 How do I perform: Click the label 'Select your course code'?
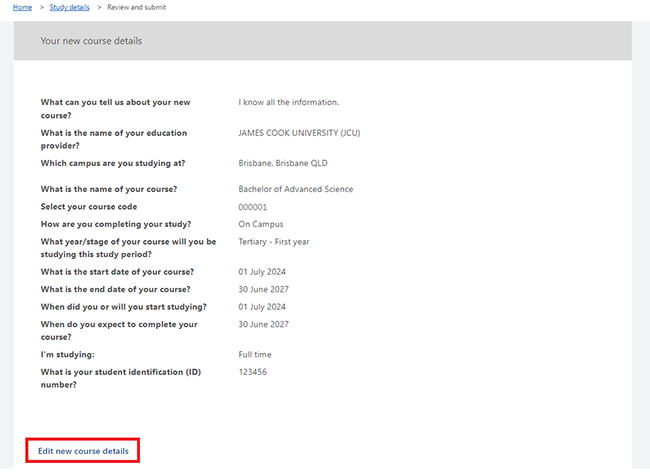pos(89,207)
